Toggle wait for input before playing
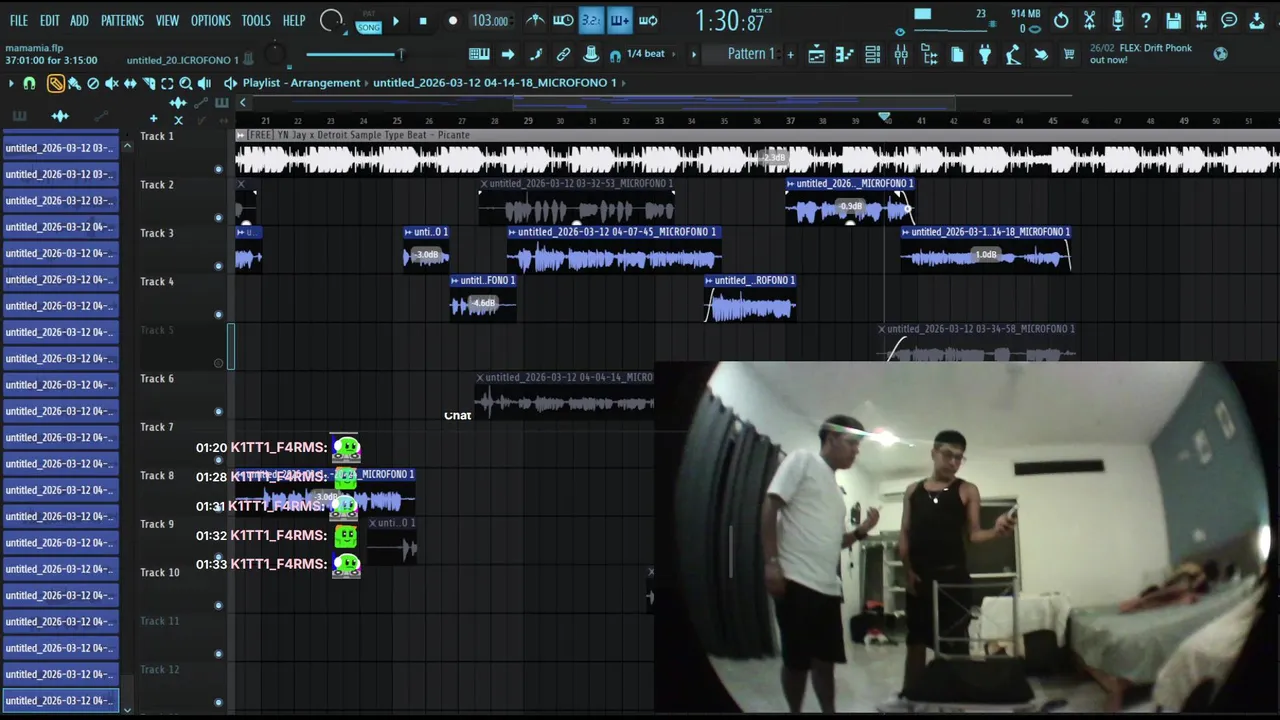The height and width of the screenshot is (720, 1280). 563,21
